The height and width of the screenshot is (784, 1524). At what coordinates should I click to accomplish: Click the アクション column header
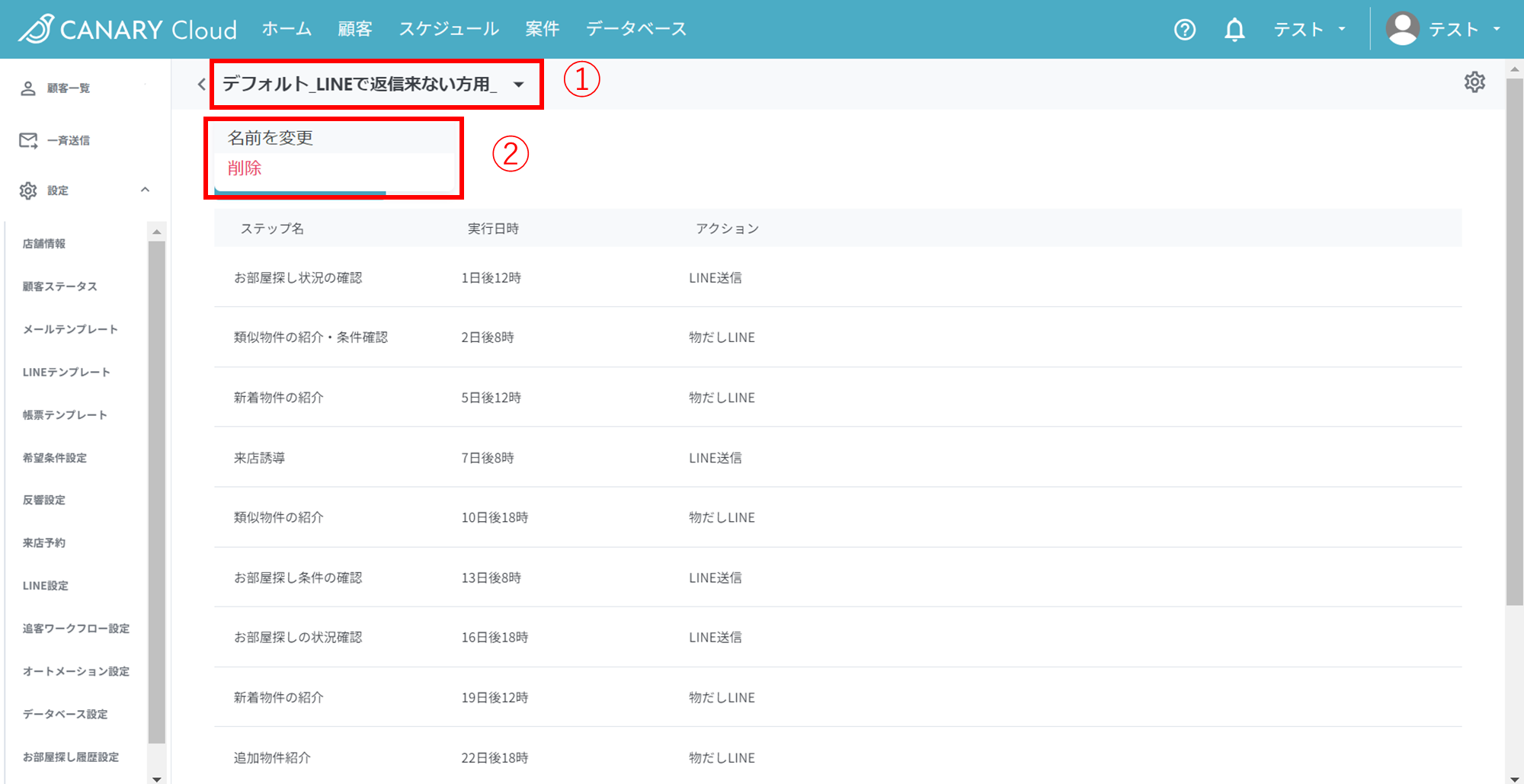(x=727, y=229)
